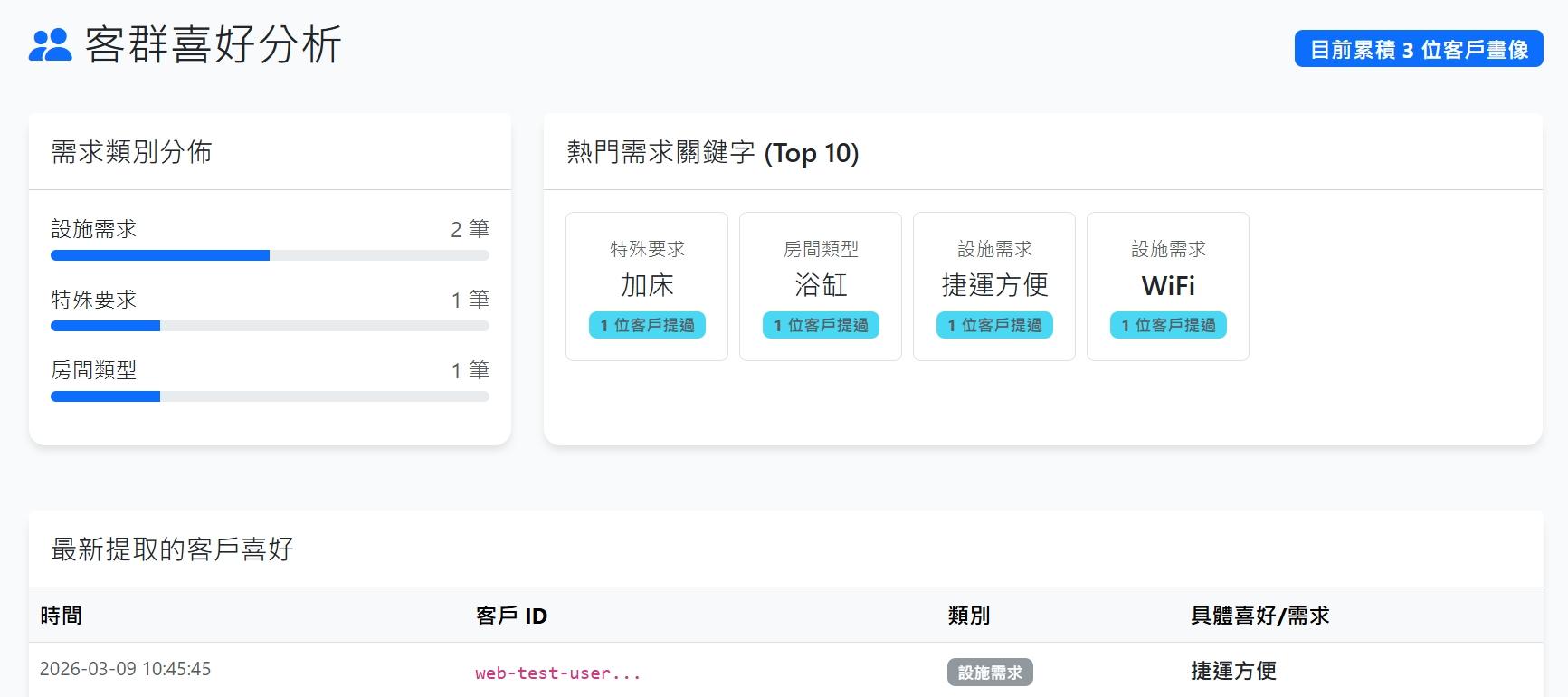Select the WiFi keyword card

[x=1168, y=284]
